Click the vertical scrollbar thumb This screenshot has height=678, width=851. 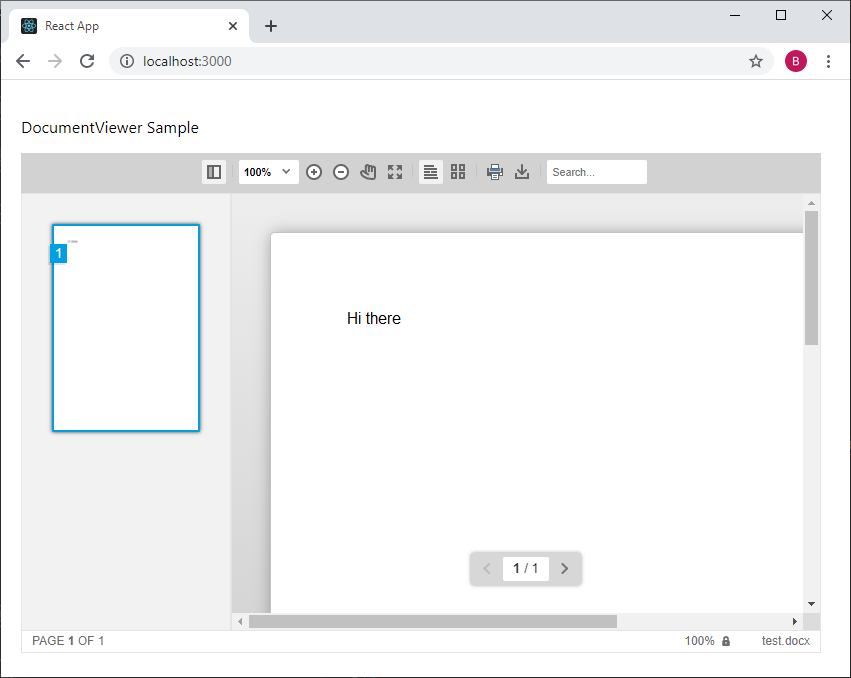tap(811, 278)
